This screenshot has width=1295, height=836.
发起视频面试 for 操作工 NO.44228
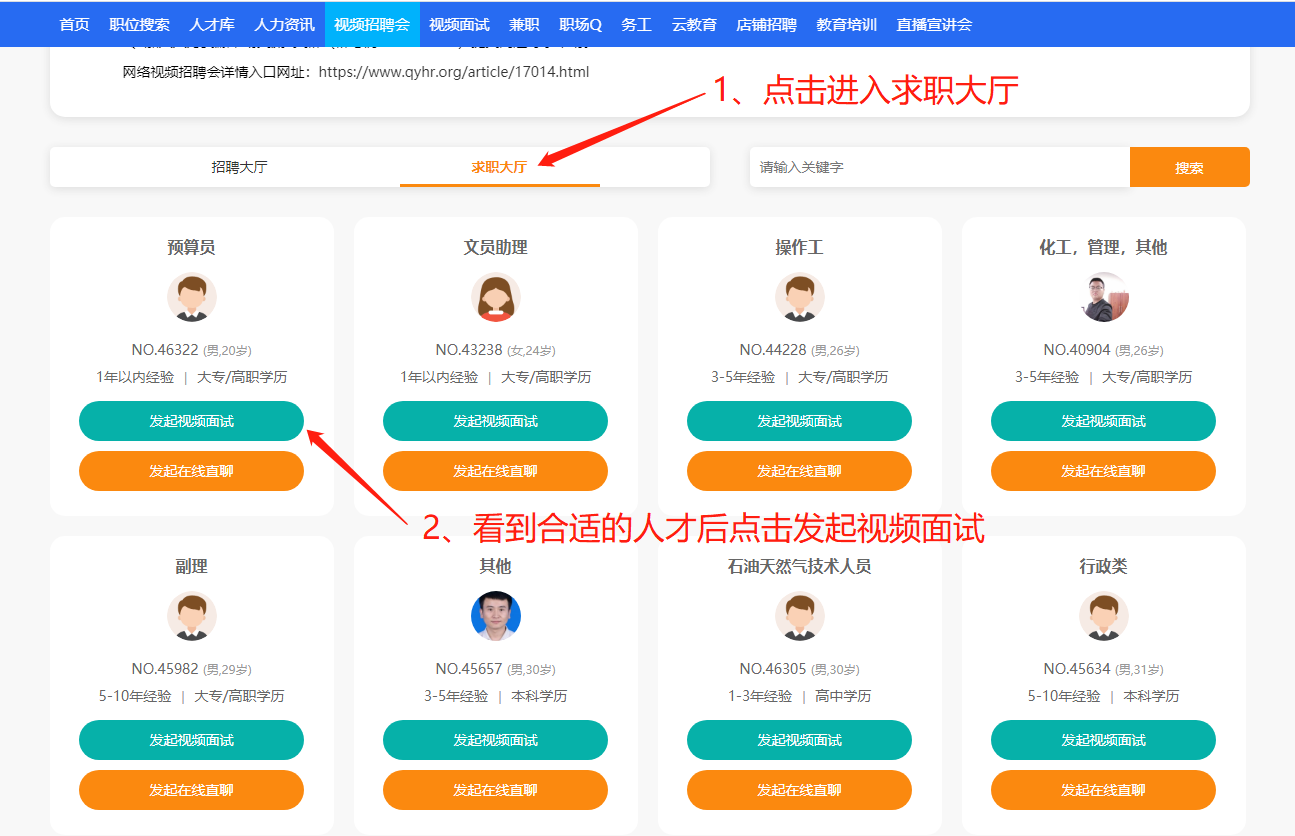click(x=798, y=421)
